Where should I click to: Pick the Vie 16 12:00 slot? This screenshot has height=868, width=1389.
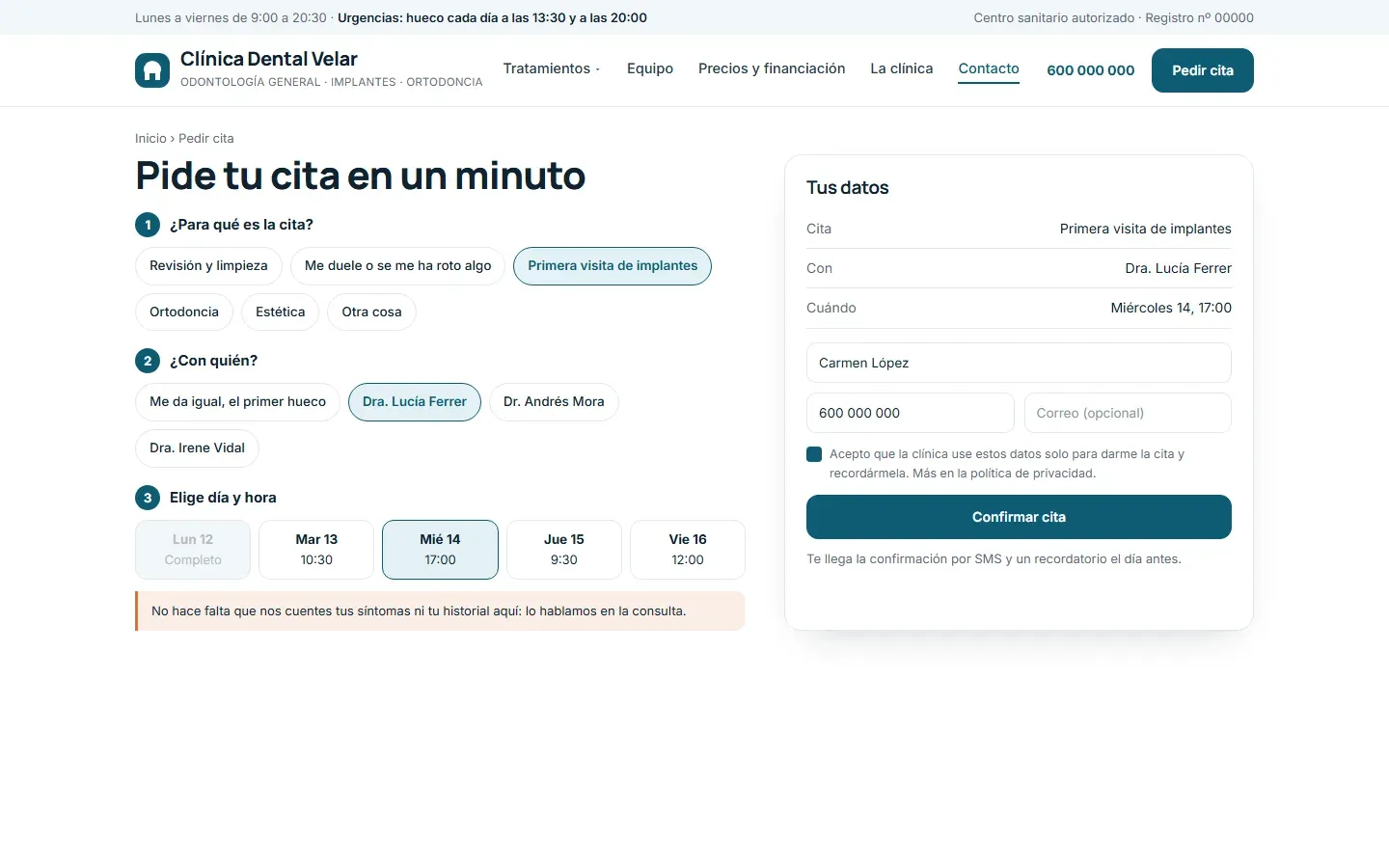click(688, 550)
